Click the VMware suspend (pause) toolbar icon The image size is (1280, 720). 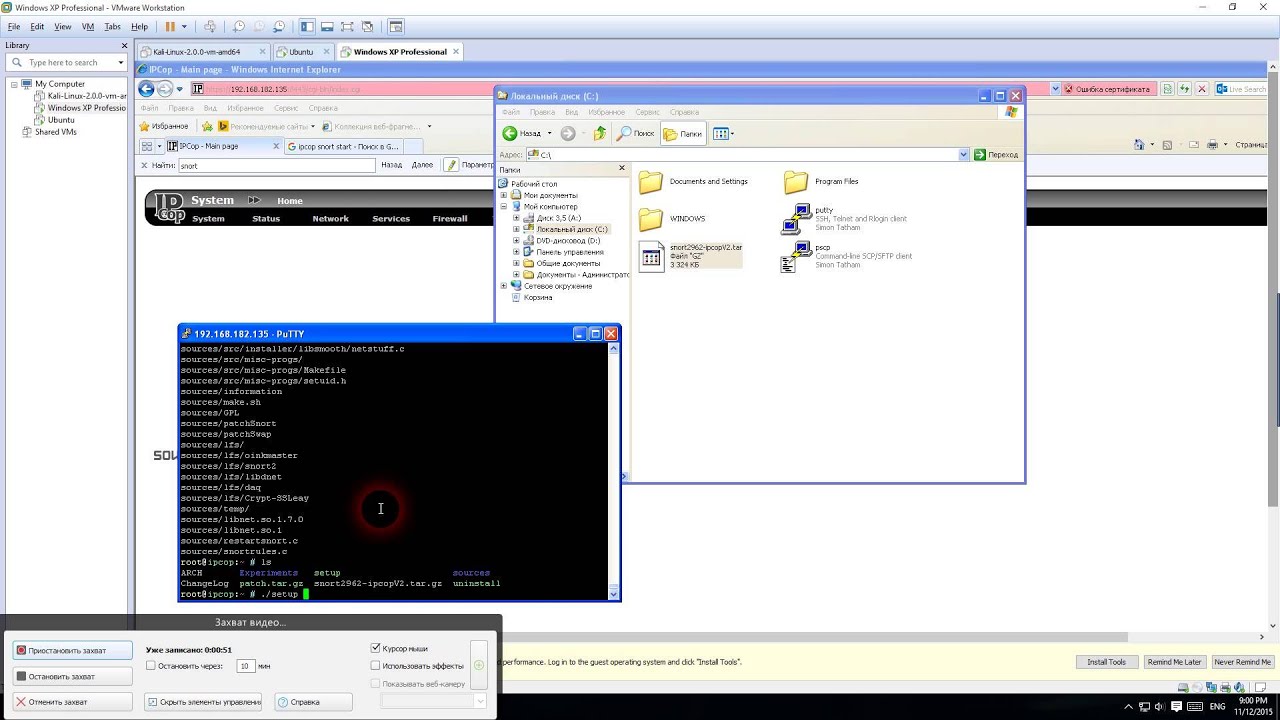(169, 27)
